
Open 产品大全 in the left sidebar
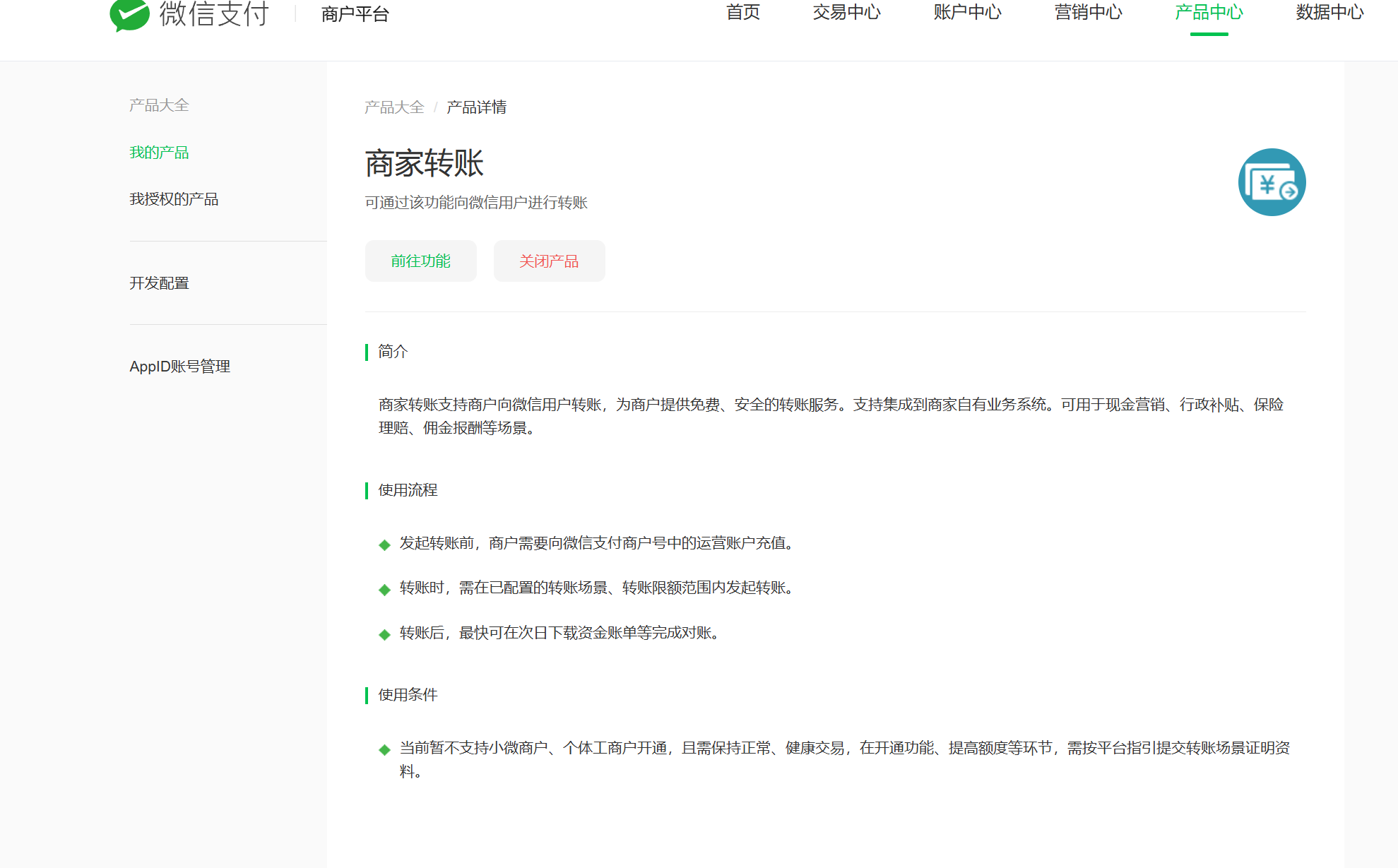tap(159, 105)
